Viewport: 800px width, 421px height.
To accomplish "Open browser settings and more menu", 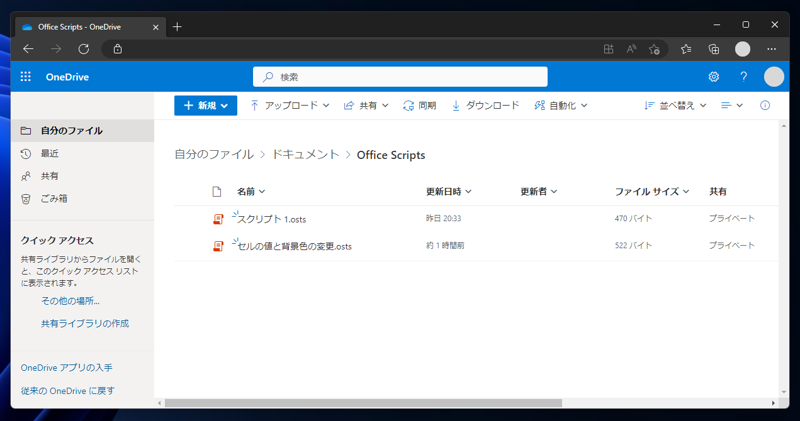I will [771, 49].
